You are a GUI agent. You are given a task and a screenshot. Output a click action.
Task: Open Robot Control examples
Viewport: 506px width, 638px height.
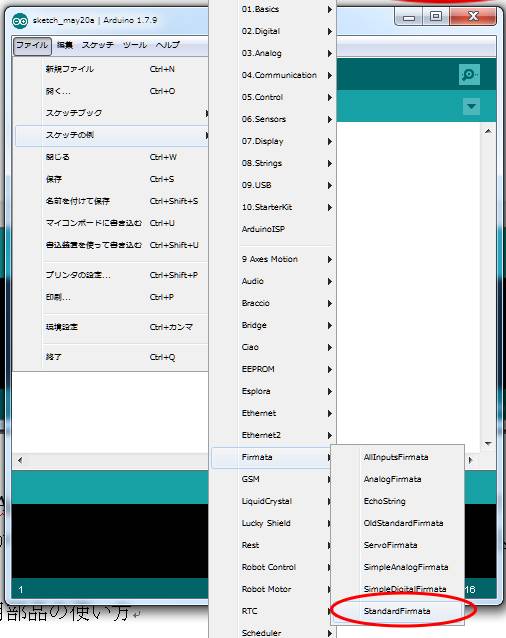pos(271,567)
